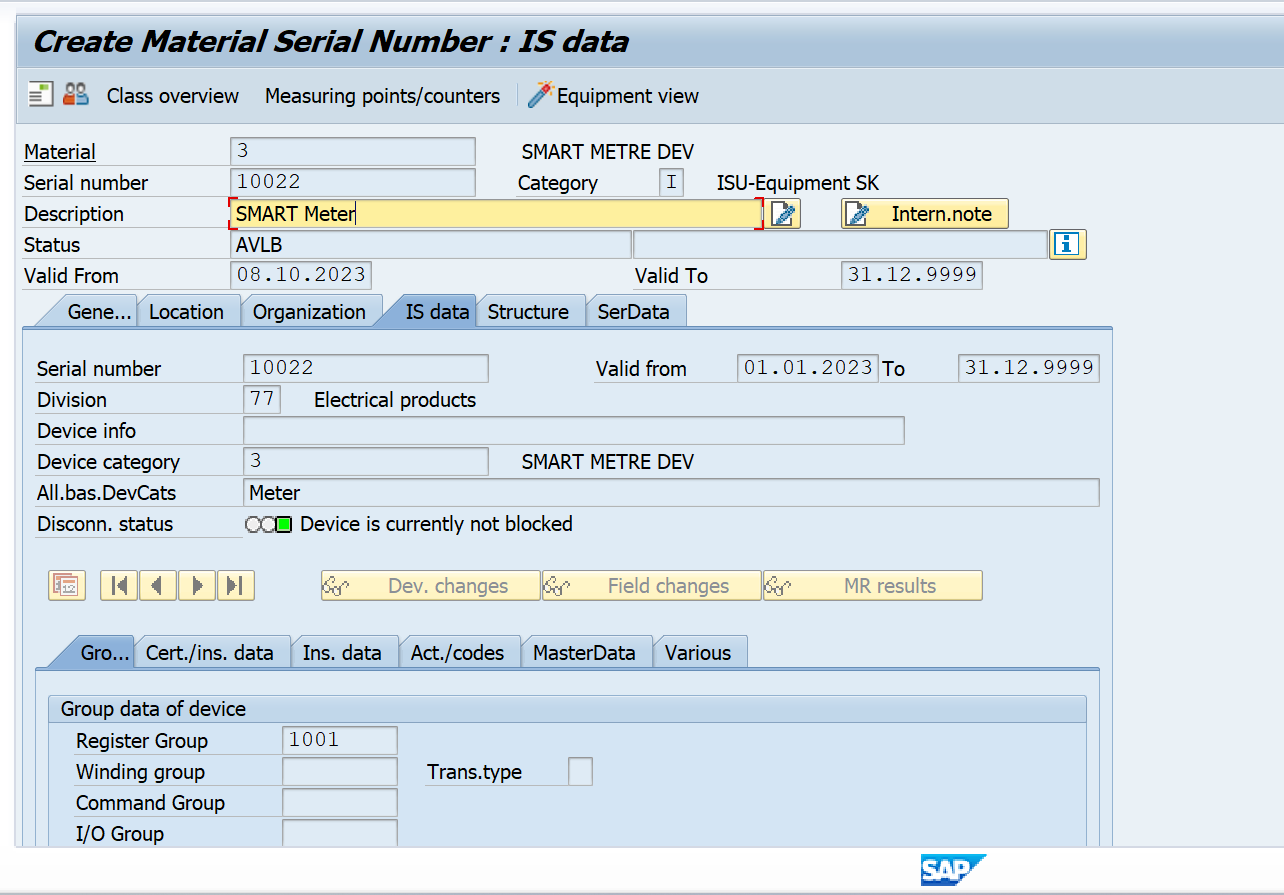Open the Structure tab

(528, 312)
